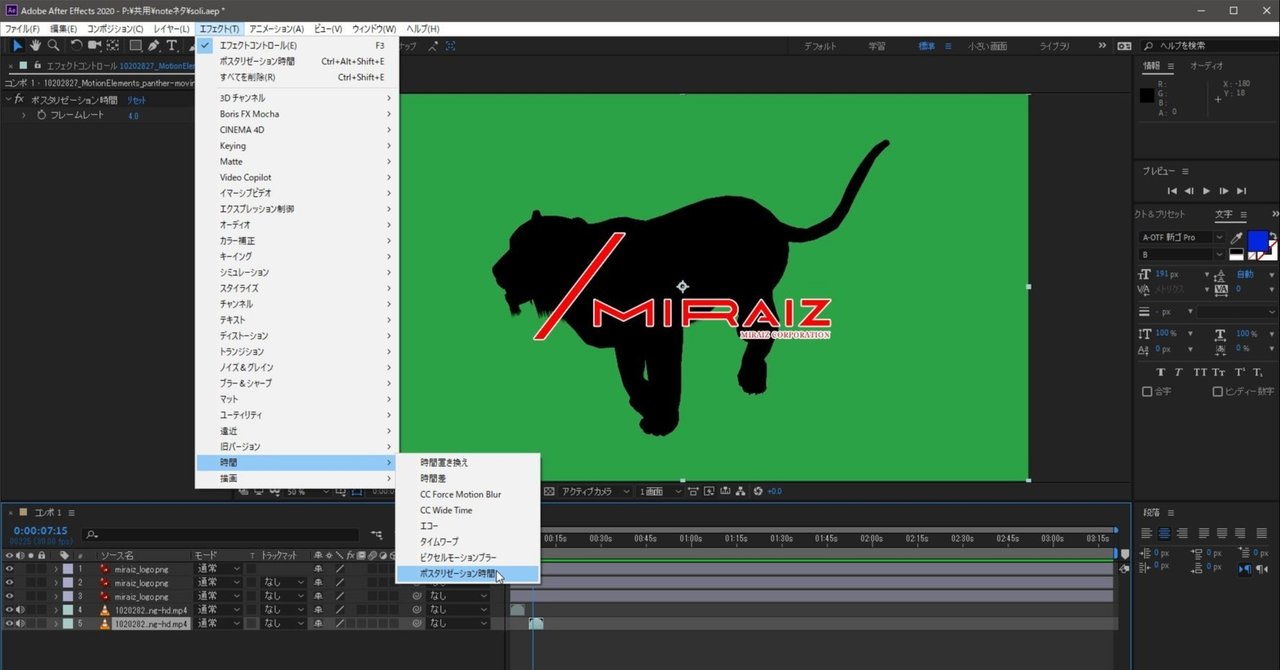Toggle visibility of layer 2 miraiz_logo.png
1280x670 pixels.
point(10,582)
